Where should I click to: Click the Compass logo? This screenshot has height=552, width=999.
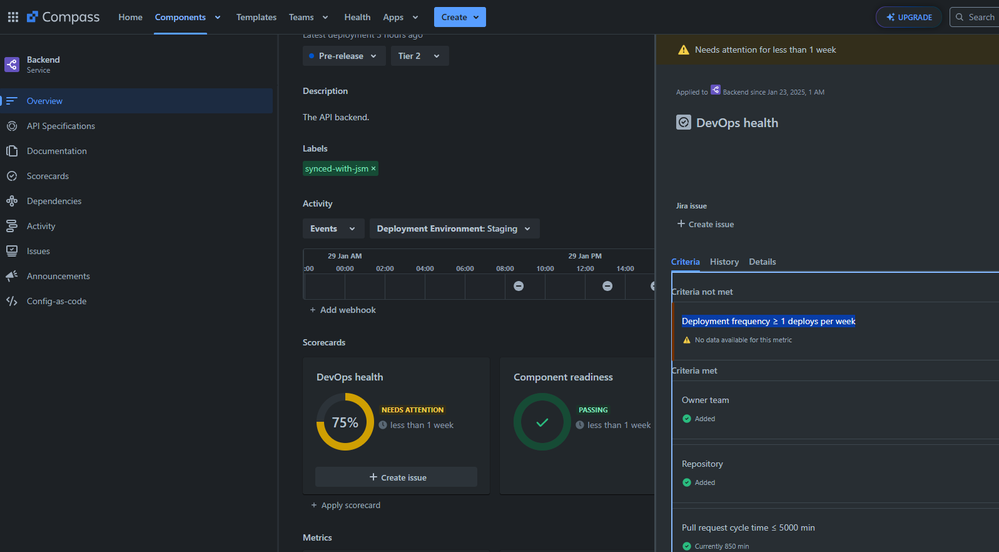pos(63,17)
